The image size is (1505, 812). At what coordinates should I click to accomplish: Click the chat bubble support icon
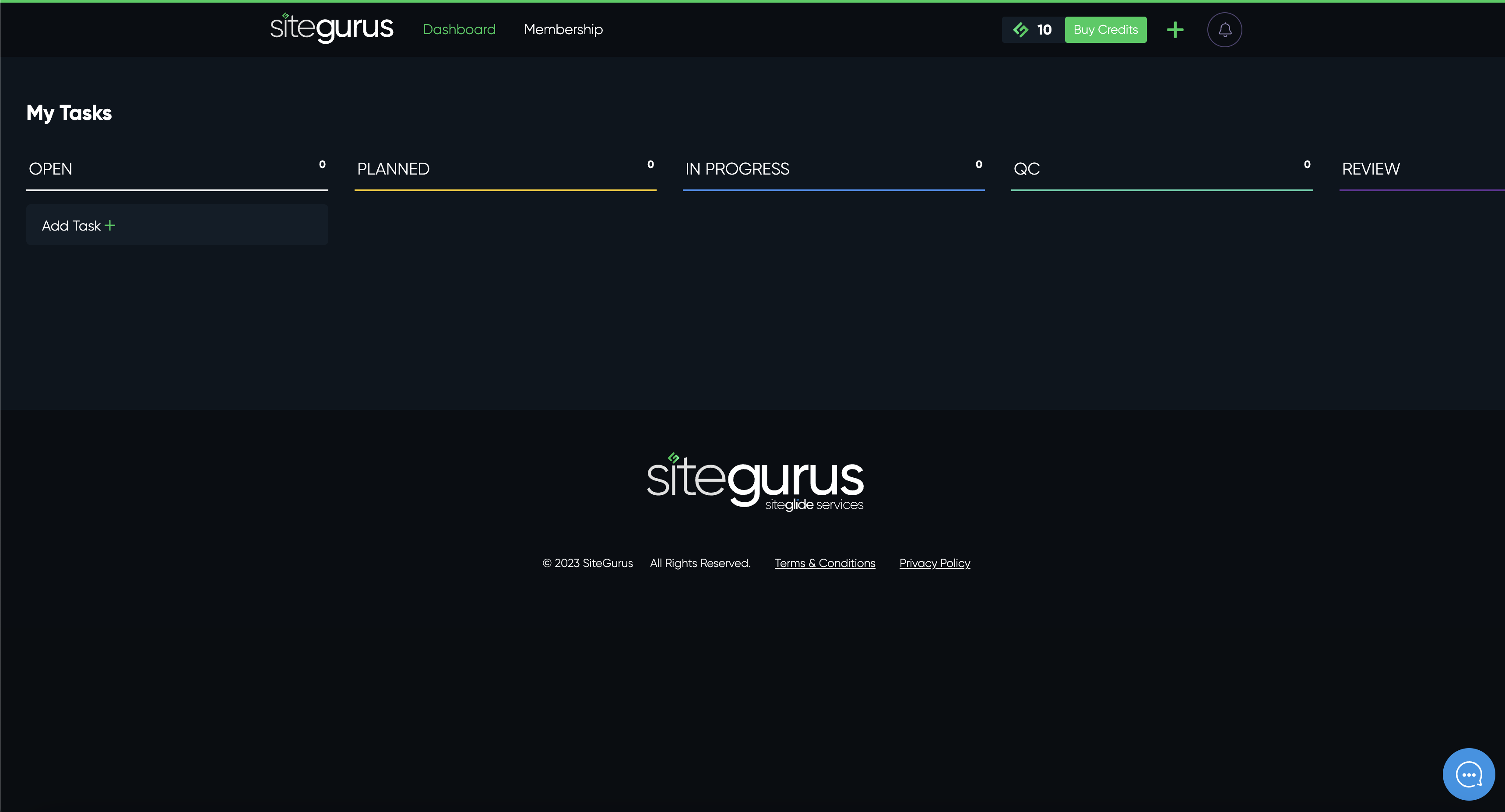[x=1470, y=774]
